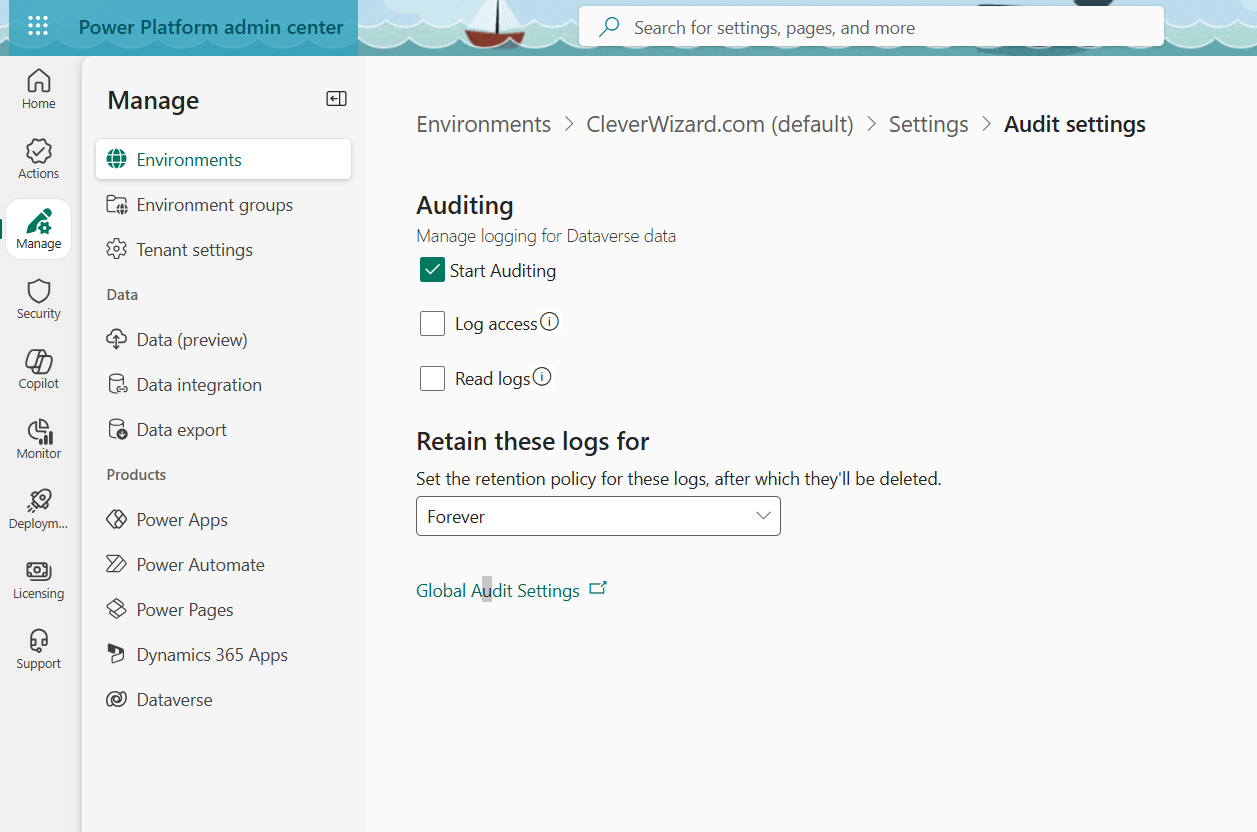1257x832 pixels.
Task: Click the search magnifier icon
Action: pos(608,28)
